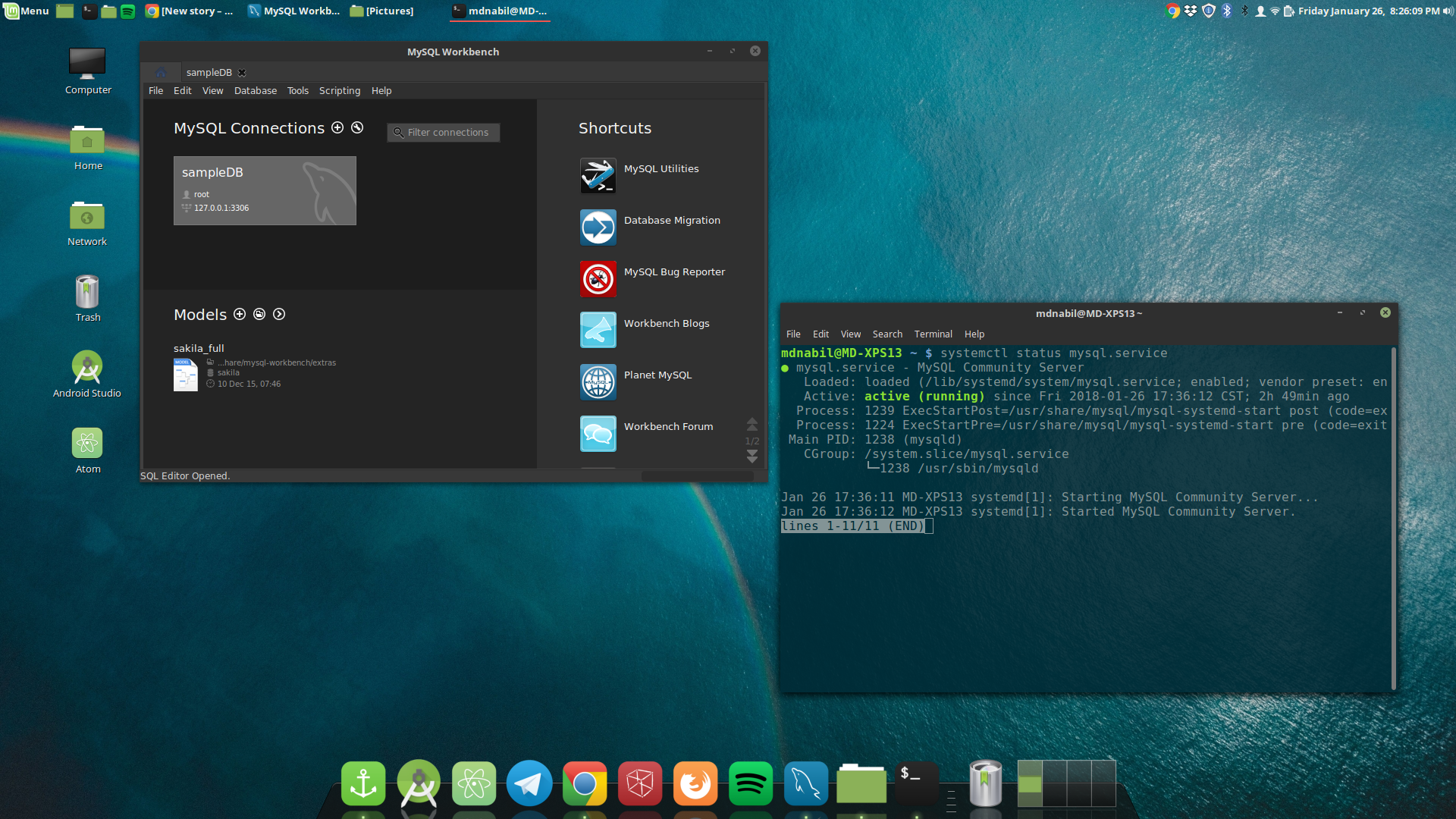Open the Workbench Forum shortcut icon
Screen dimensions: 1456x819
(598, 434)
